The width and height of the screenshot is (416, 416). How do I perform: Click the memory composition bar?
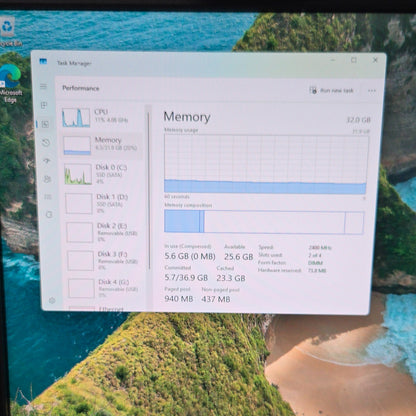coord(264,222)
